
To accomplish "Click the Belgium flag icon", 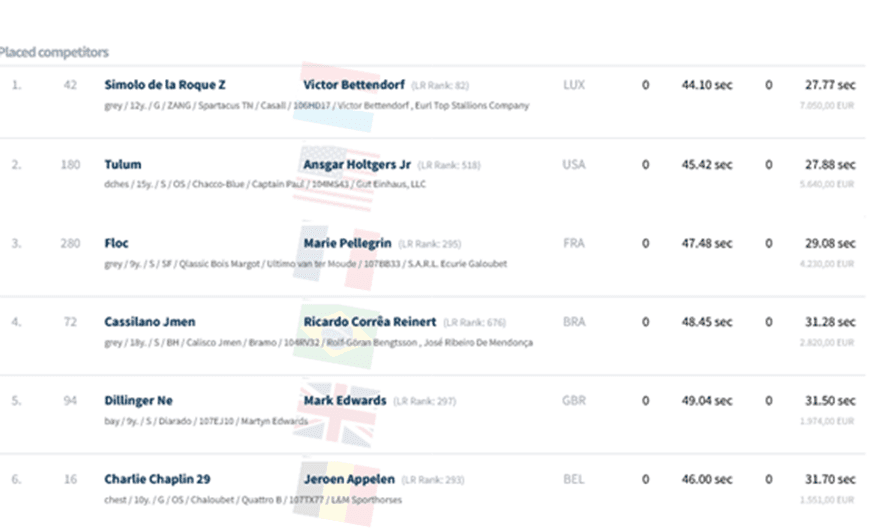I will click(336, 498).
